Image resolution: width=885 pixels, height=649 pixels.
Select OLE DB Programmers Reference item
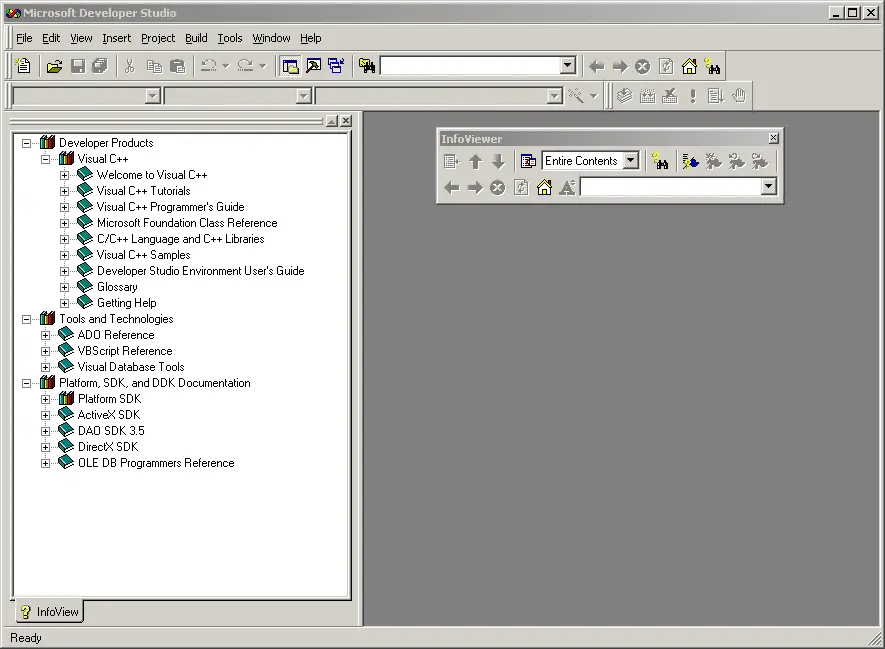tap(156, 463)
